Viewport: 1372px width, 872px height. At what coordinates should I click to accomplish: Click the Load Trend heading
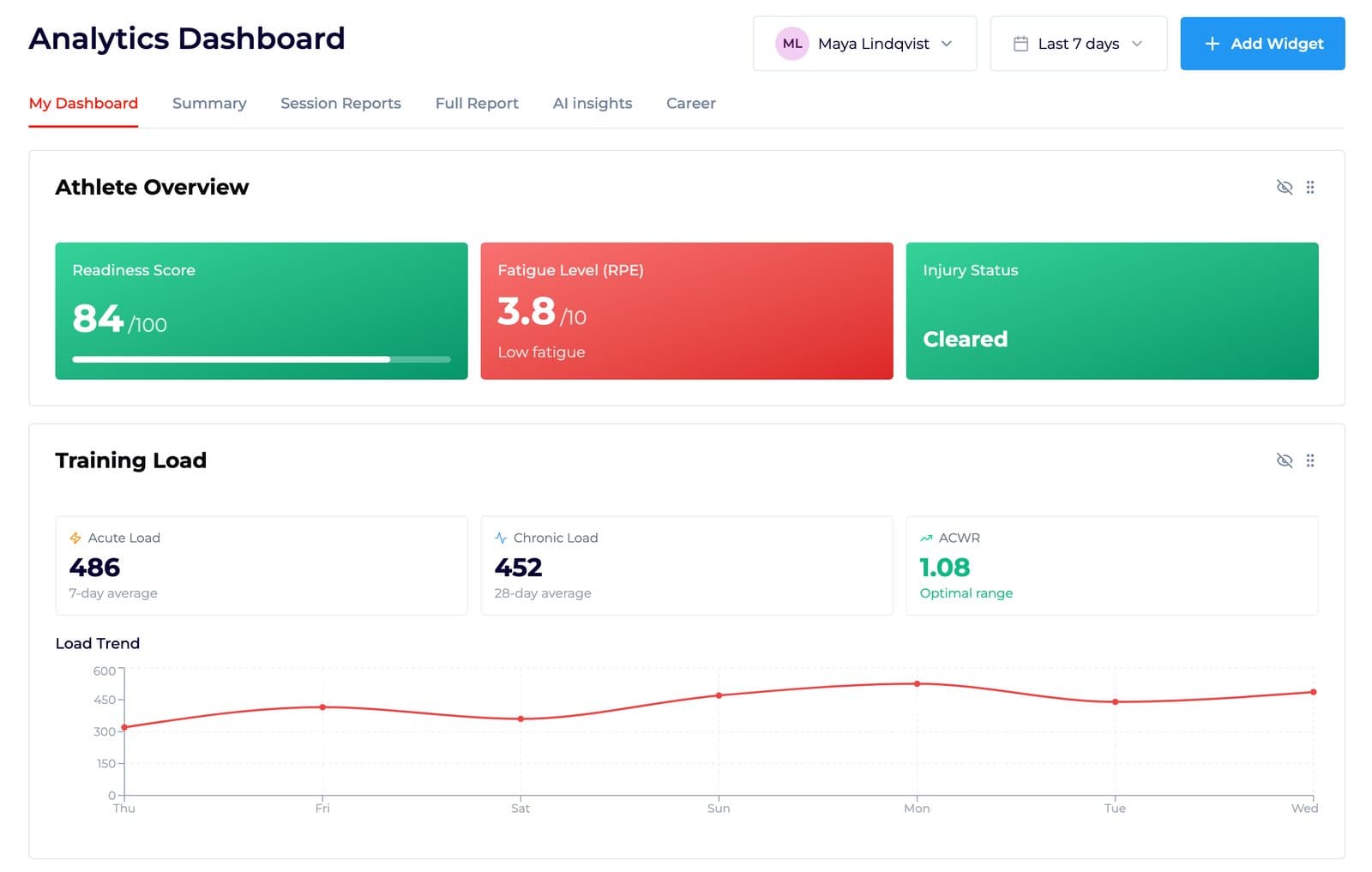pos(97,643)
